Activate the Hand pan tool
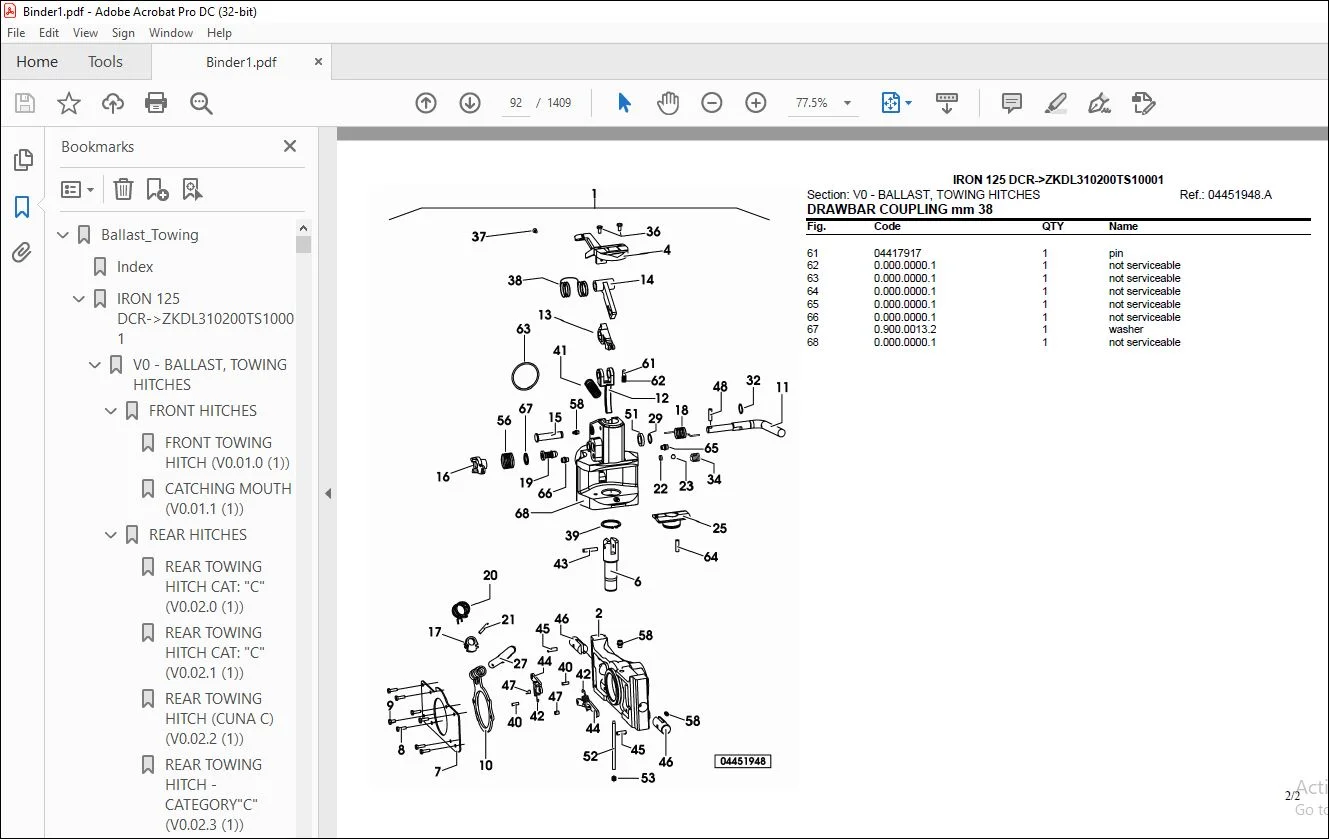 coord(668,103)
